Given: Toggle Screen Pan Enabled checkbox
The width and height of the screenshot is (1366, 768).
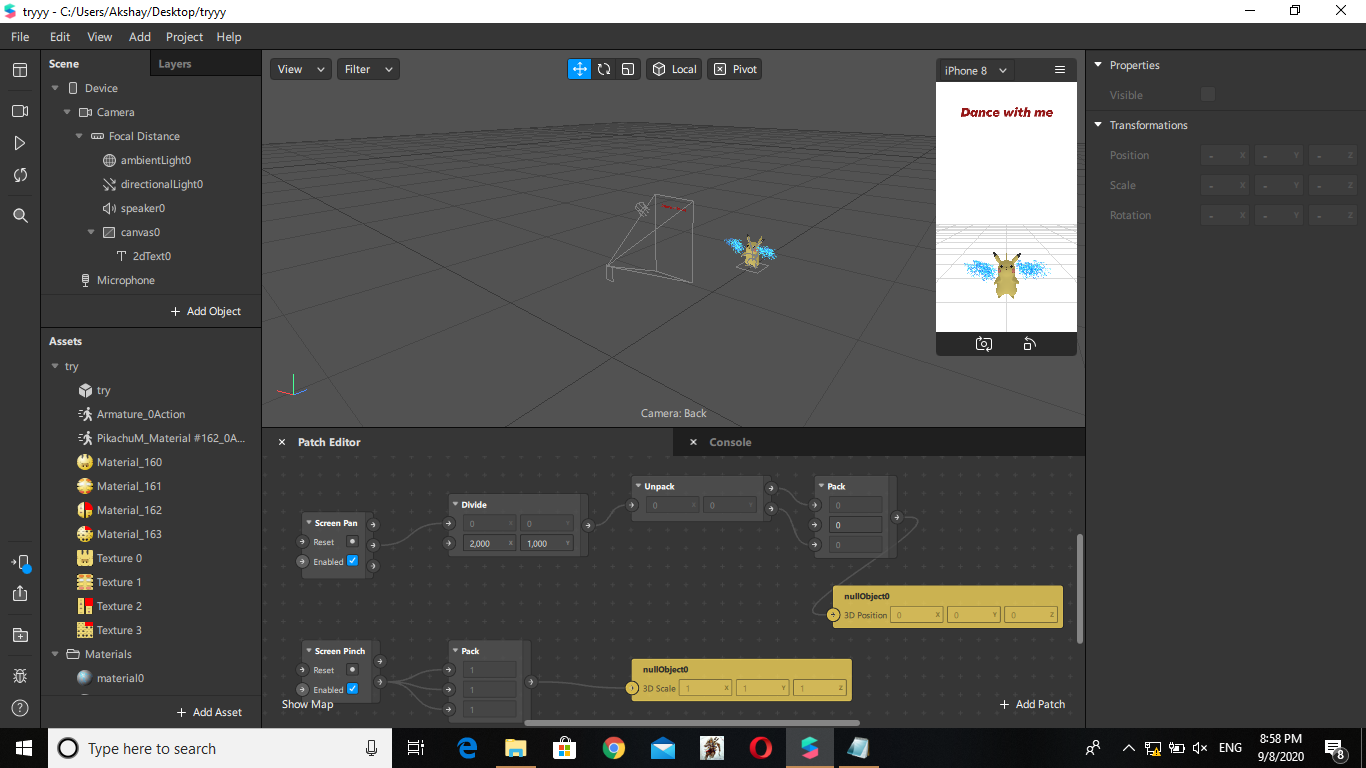Looking at the screenshot, I should pos(352,561).
